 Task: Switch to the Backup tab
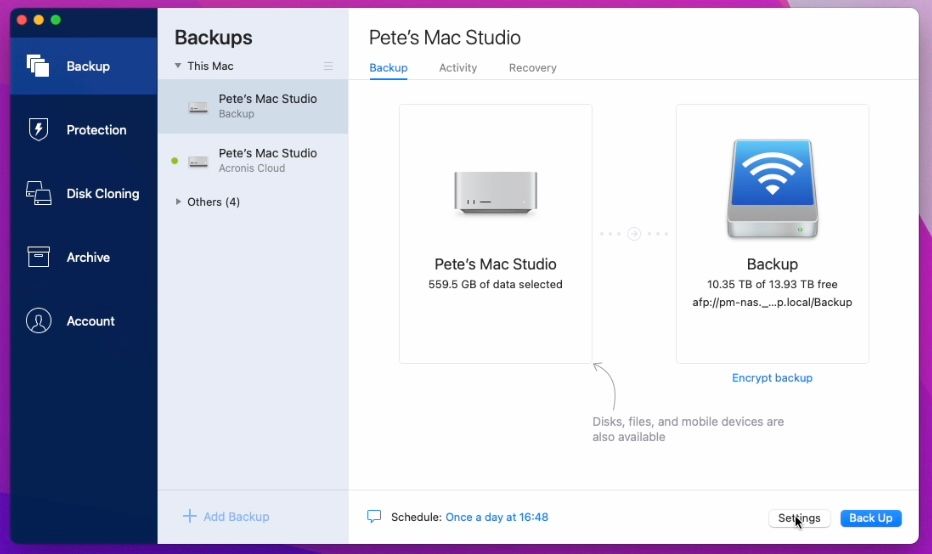tap(388, 68)
